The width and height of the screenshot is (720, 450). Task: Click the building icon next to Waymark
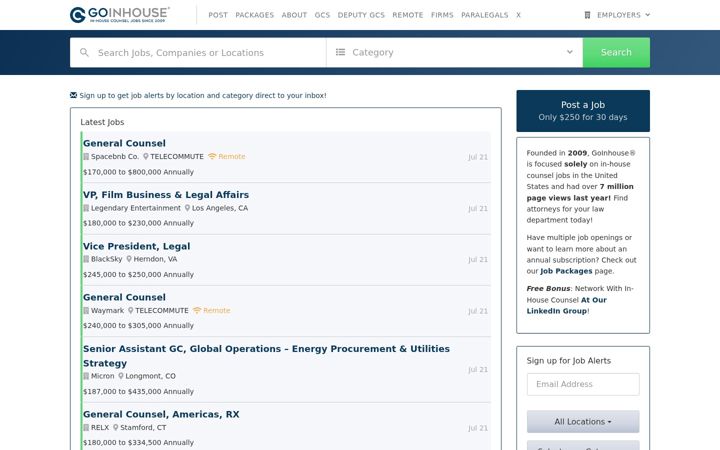click(86, 310)
